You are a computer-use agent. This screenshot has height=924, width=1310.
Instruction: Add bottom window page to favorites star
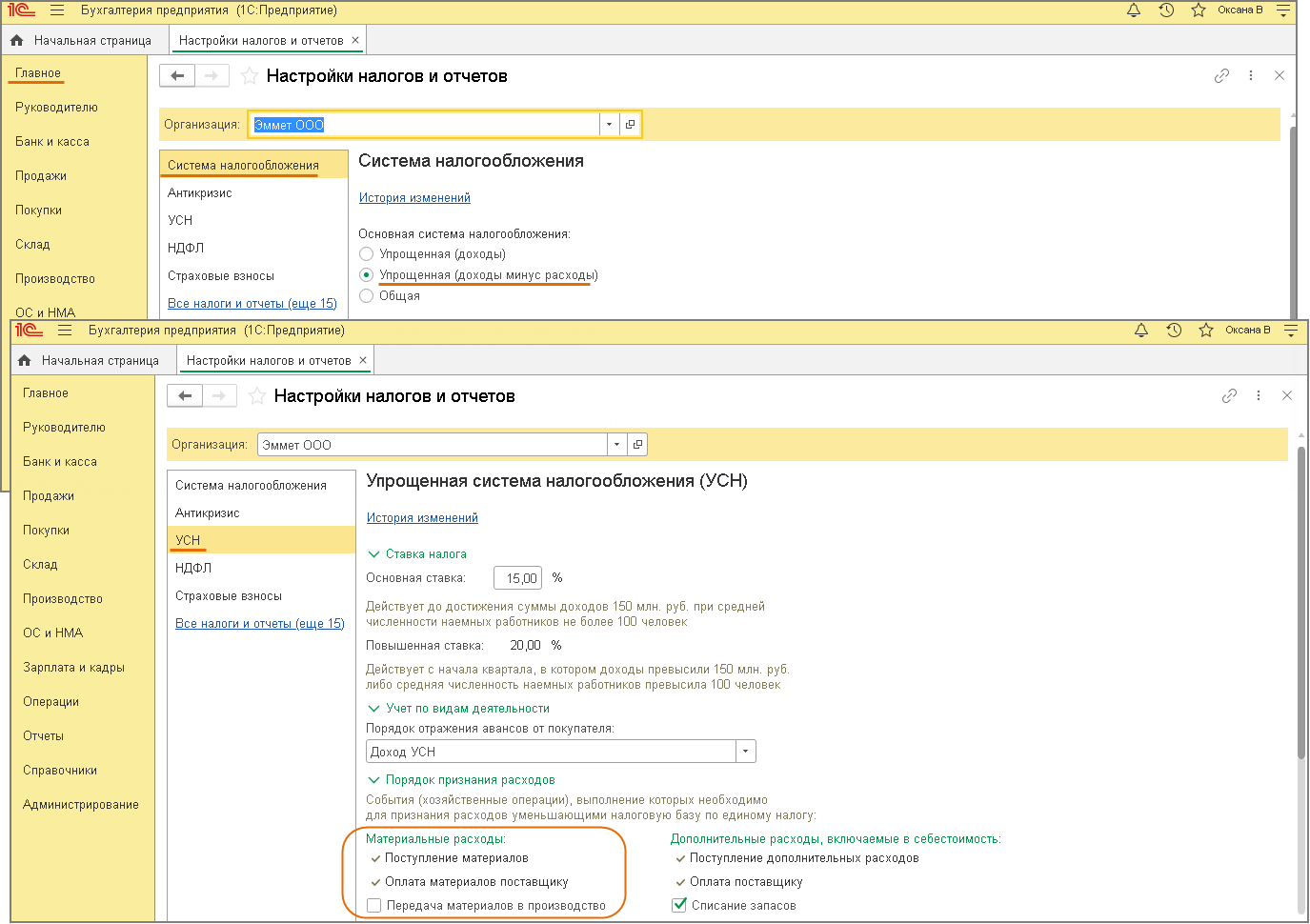click(x=257, y=396)
